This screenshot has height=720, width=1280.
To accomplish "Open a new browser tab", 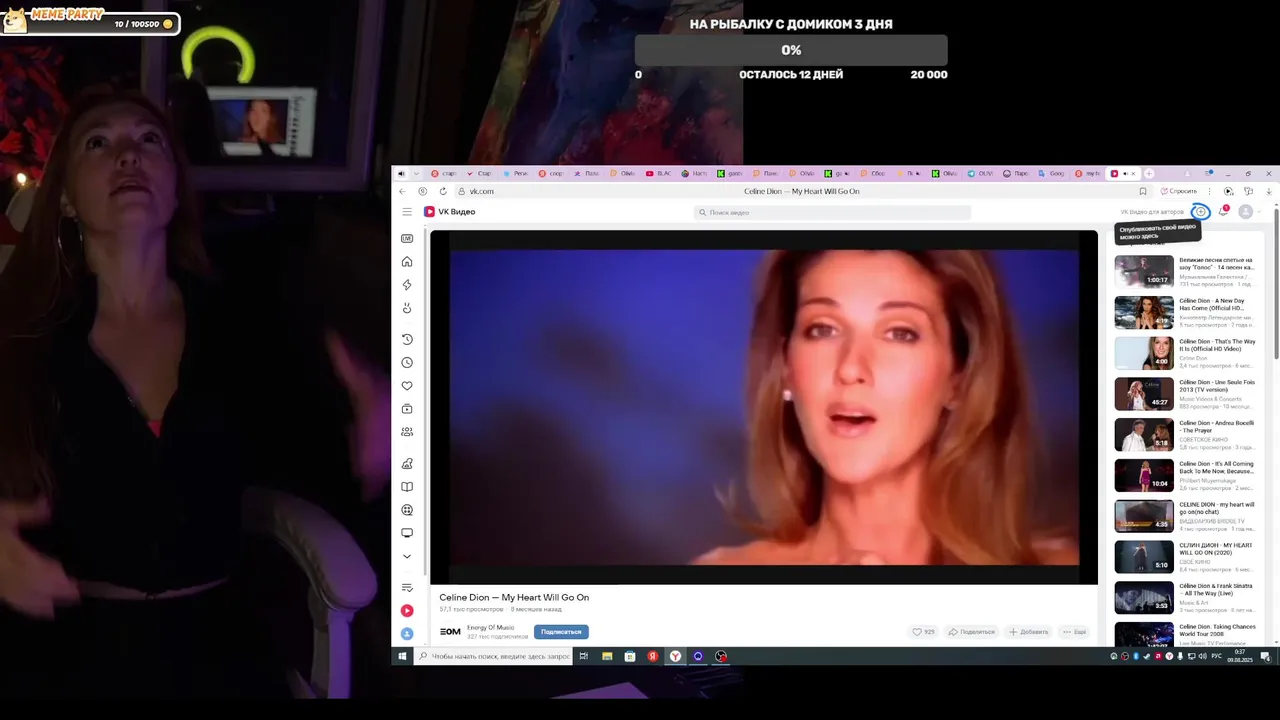I will point(1149,173).
